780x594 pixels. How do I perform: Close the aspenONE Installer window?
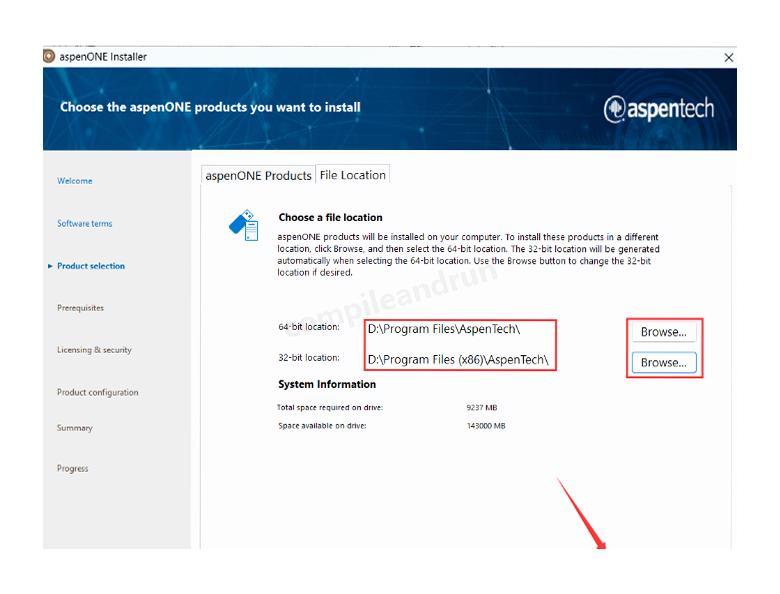point(729,58)
